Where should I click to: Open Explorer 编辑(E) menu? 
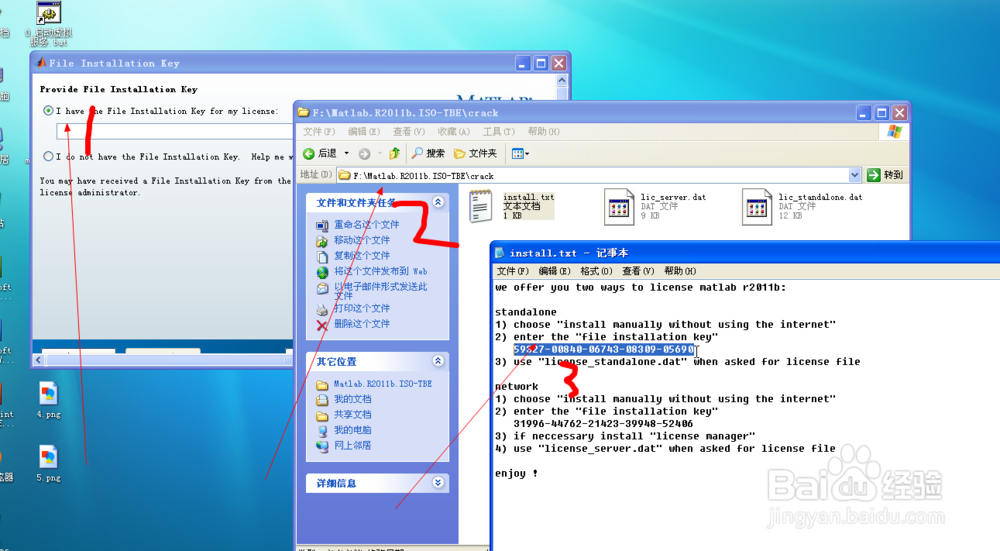pyautogui.click(x=364, y=131)
